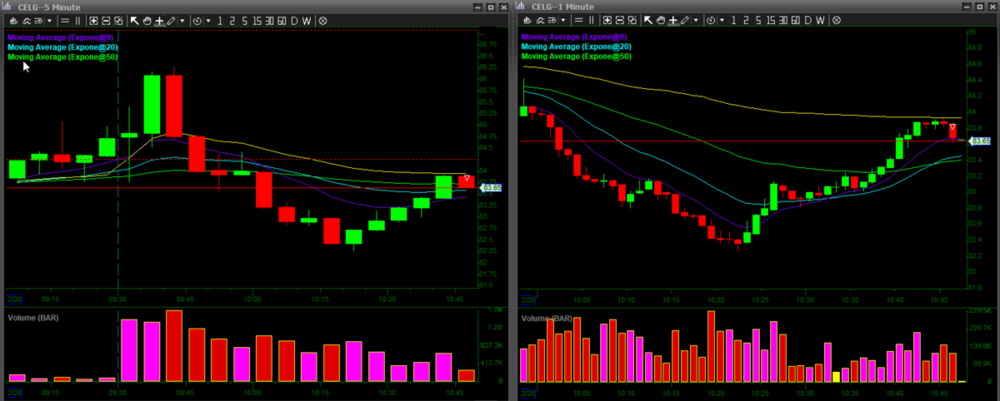Screen dimensions: 1000x401
Task: Click the CELG--5 Minute window title
Action: coord(46,6)
